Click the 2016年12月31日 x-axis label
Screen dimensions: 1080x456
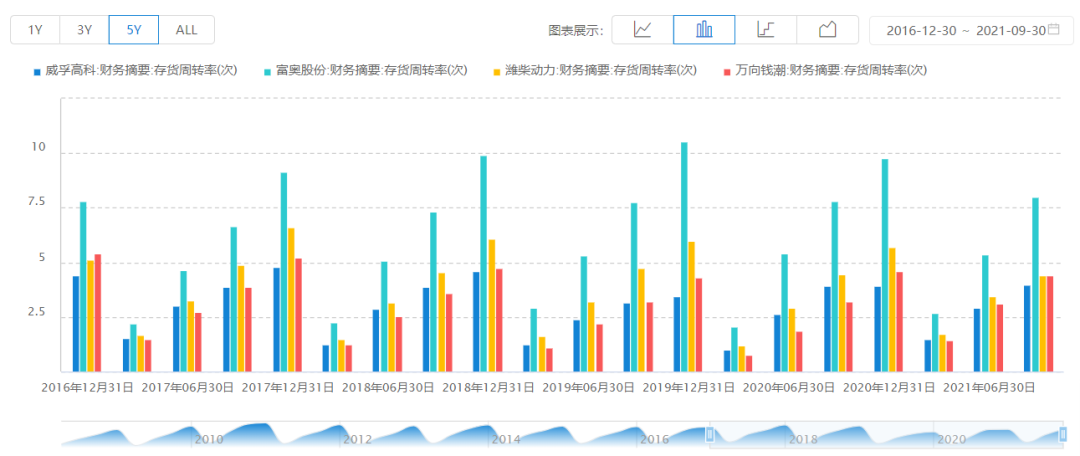tap(86, 386)
